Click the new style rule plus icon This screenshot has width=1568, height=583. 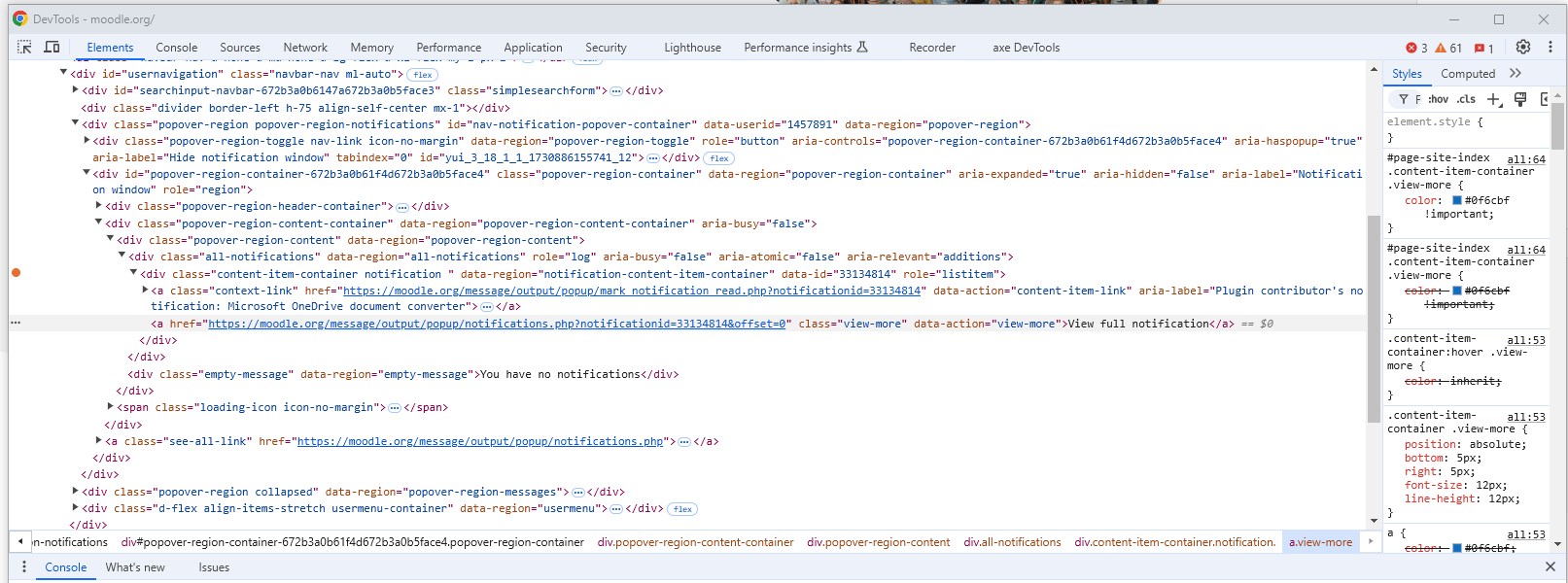tap(1494, 99)
